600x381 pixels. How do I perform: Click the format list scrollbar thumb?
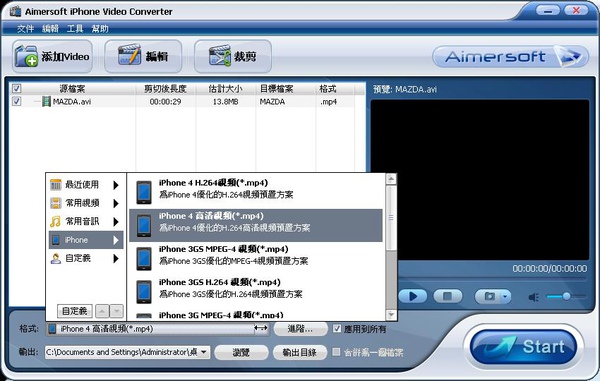pyautogui.click(x=391, y=218)
